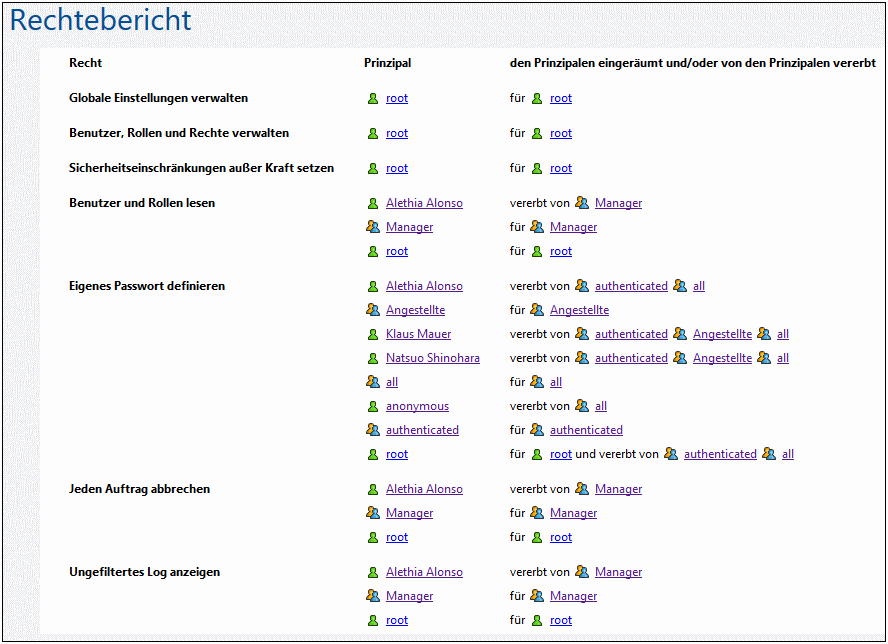
Task: Click the Manager group icon after vererbt von
Action: click(x=581, y=203)
